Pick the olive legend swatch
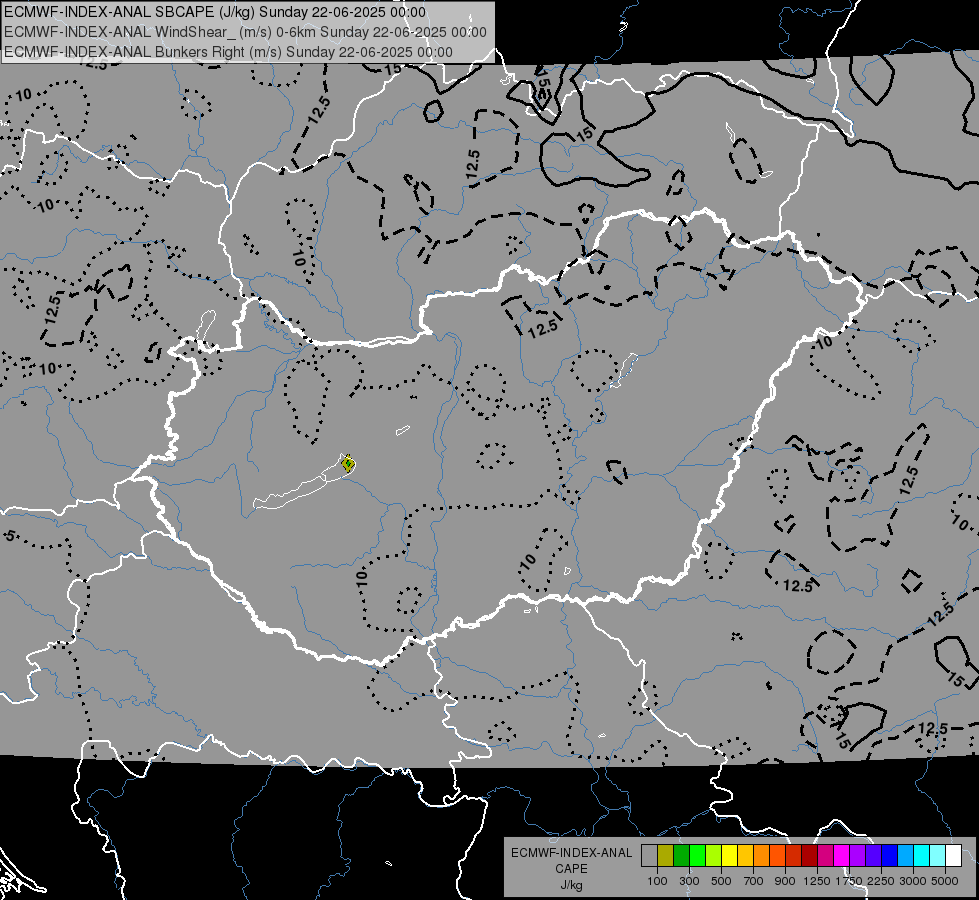Viewport: 979px width, 900px height. pyautogui.click(x=666, y=856)
